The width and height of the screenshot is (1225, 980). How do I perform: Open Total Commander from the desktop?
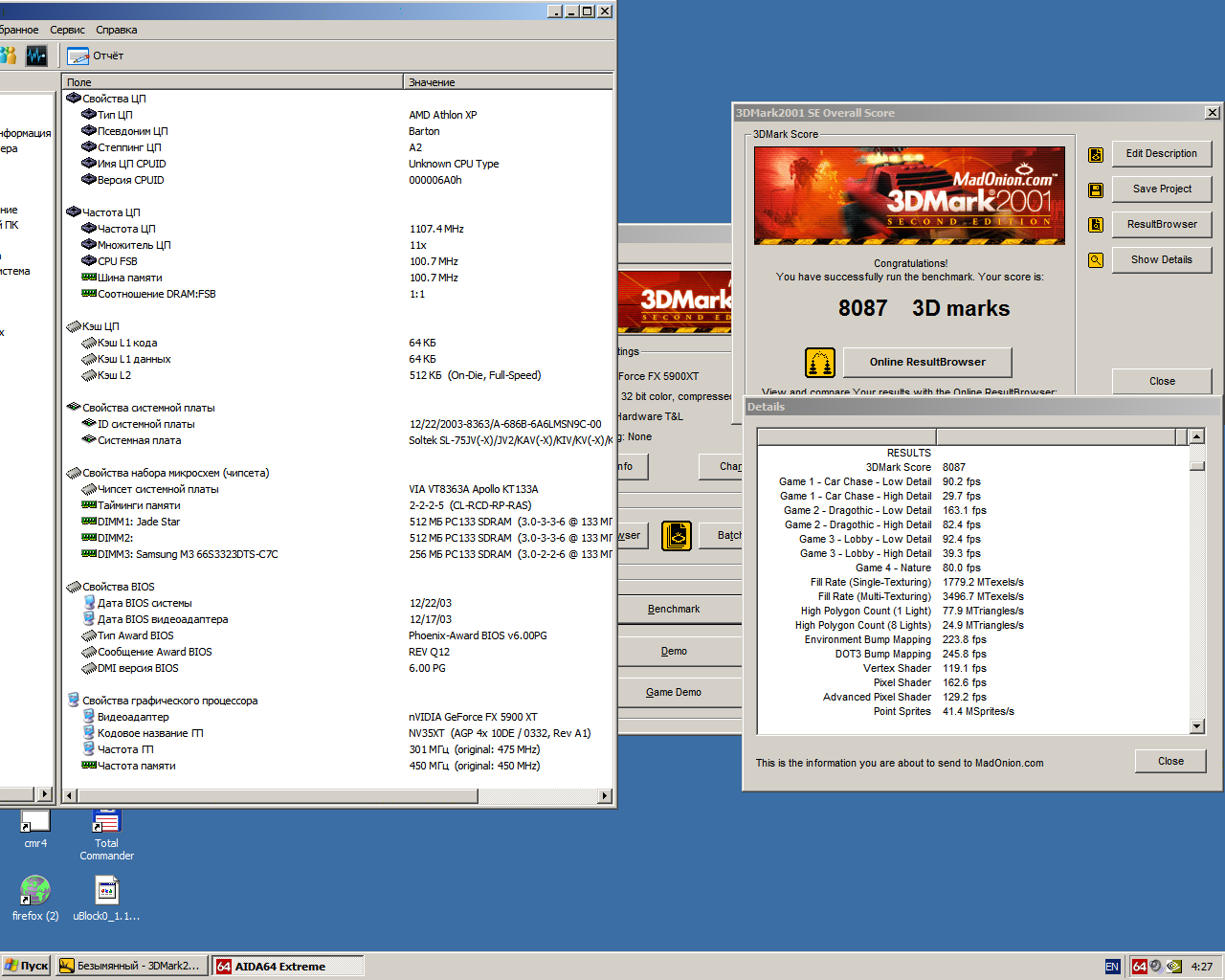pos(106,821)
